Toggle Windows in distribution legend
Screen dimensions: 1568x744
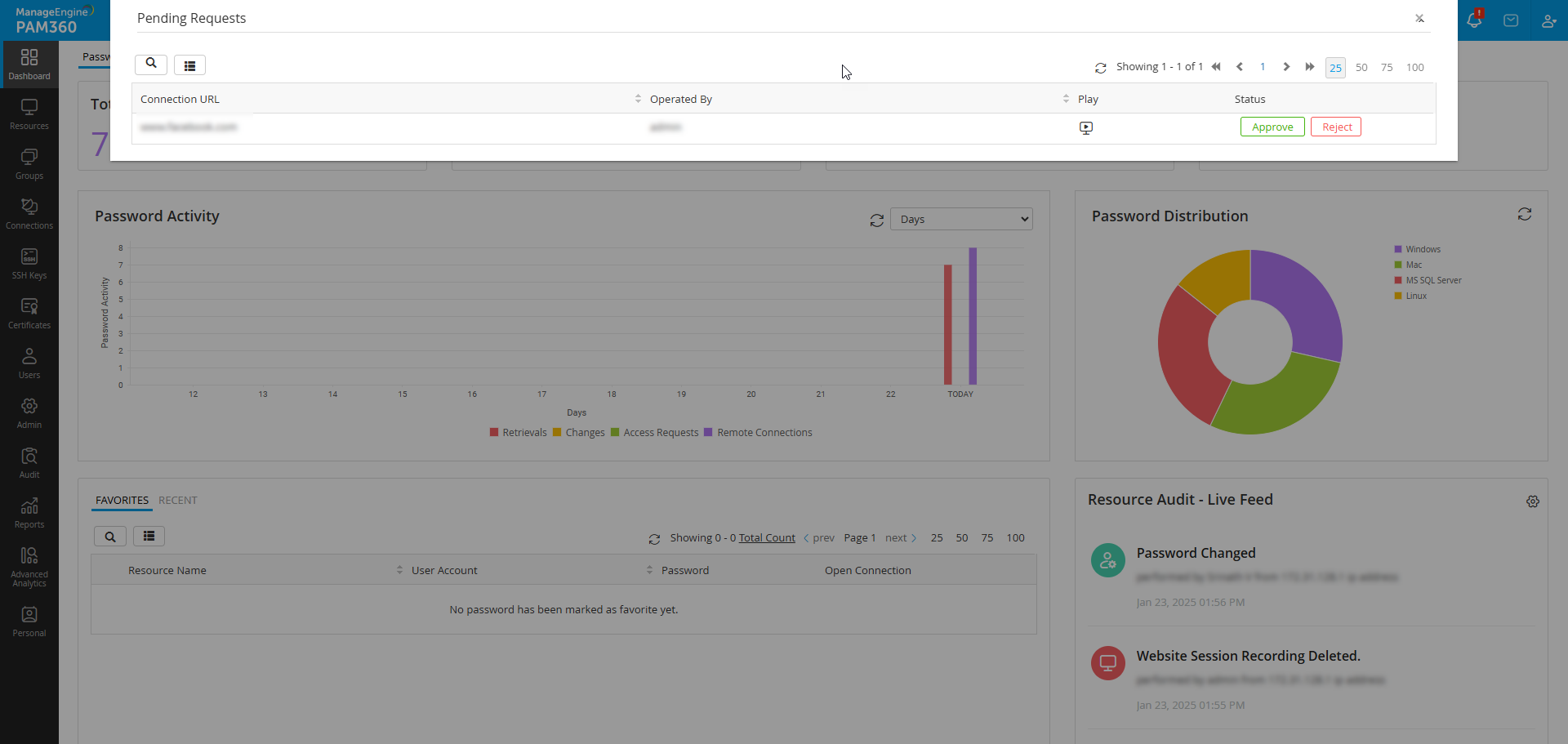1418,249
